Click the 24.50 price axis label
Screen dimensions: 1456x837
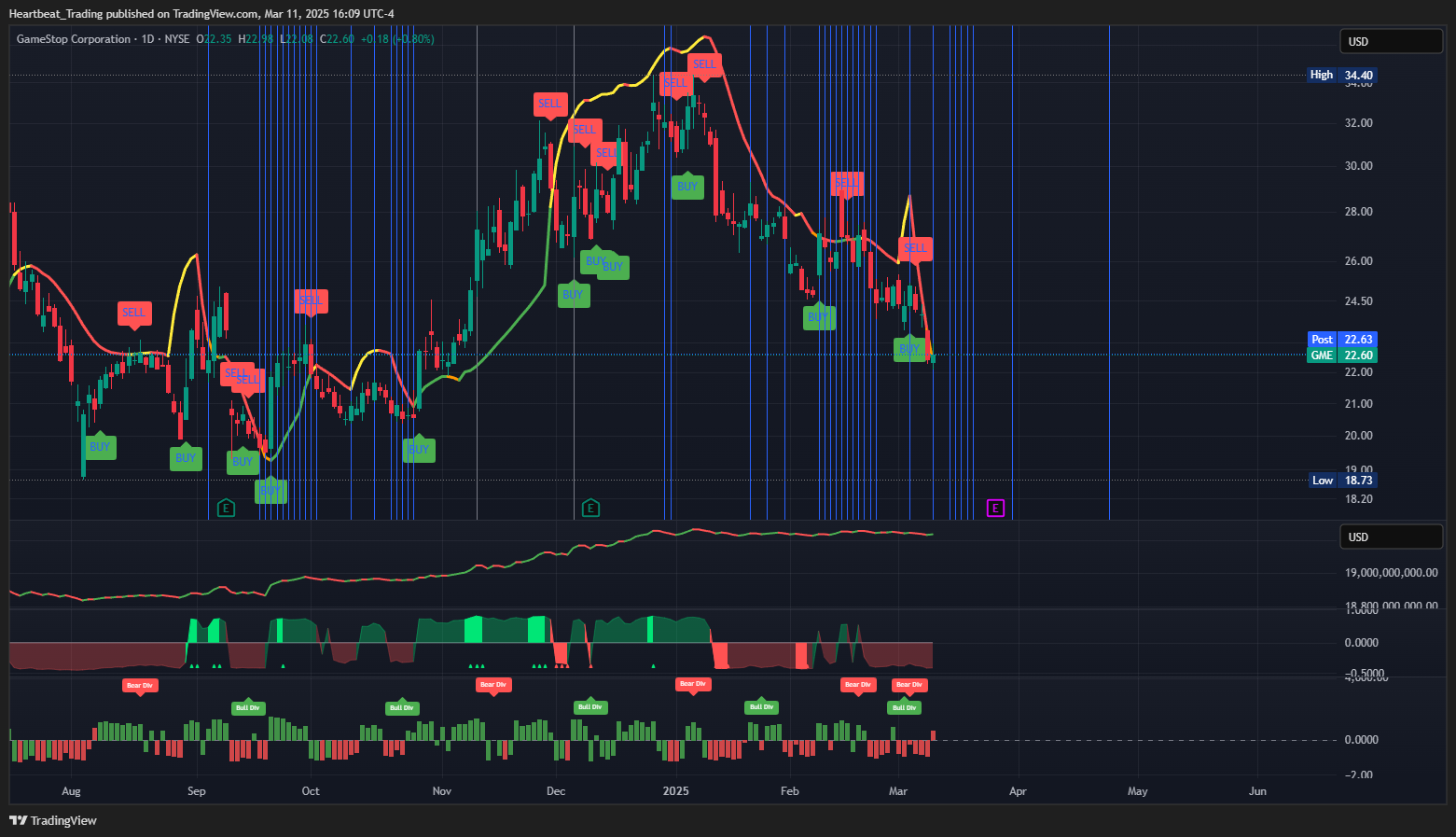click(1358, 301)
